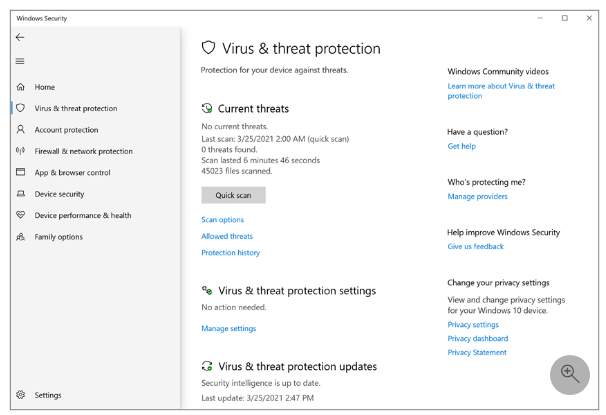
Task: Click the Allowed threats link
Action: pyautogui.click(x=227, y=236)
